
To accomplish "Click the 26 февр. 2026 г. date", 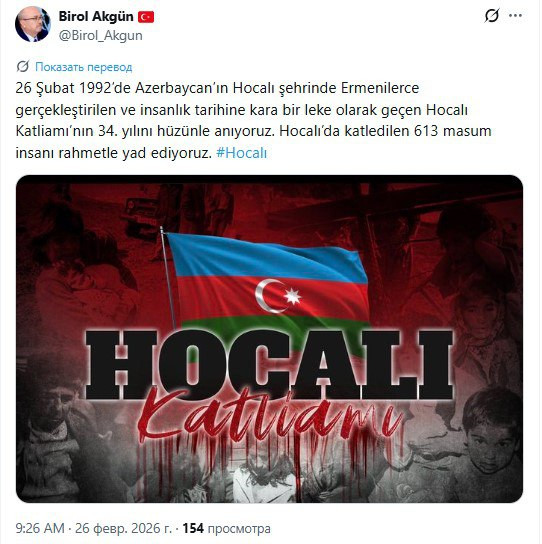I will (x=123, y=528).
